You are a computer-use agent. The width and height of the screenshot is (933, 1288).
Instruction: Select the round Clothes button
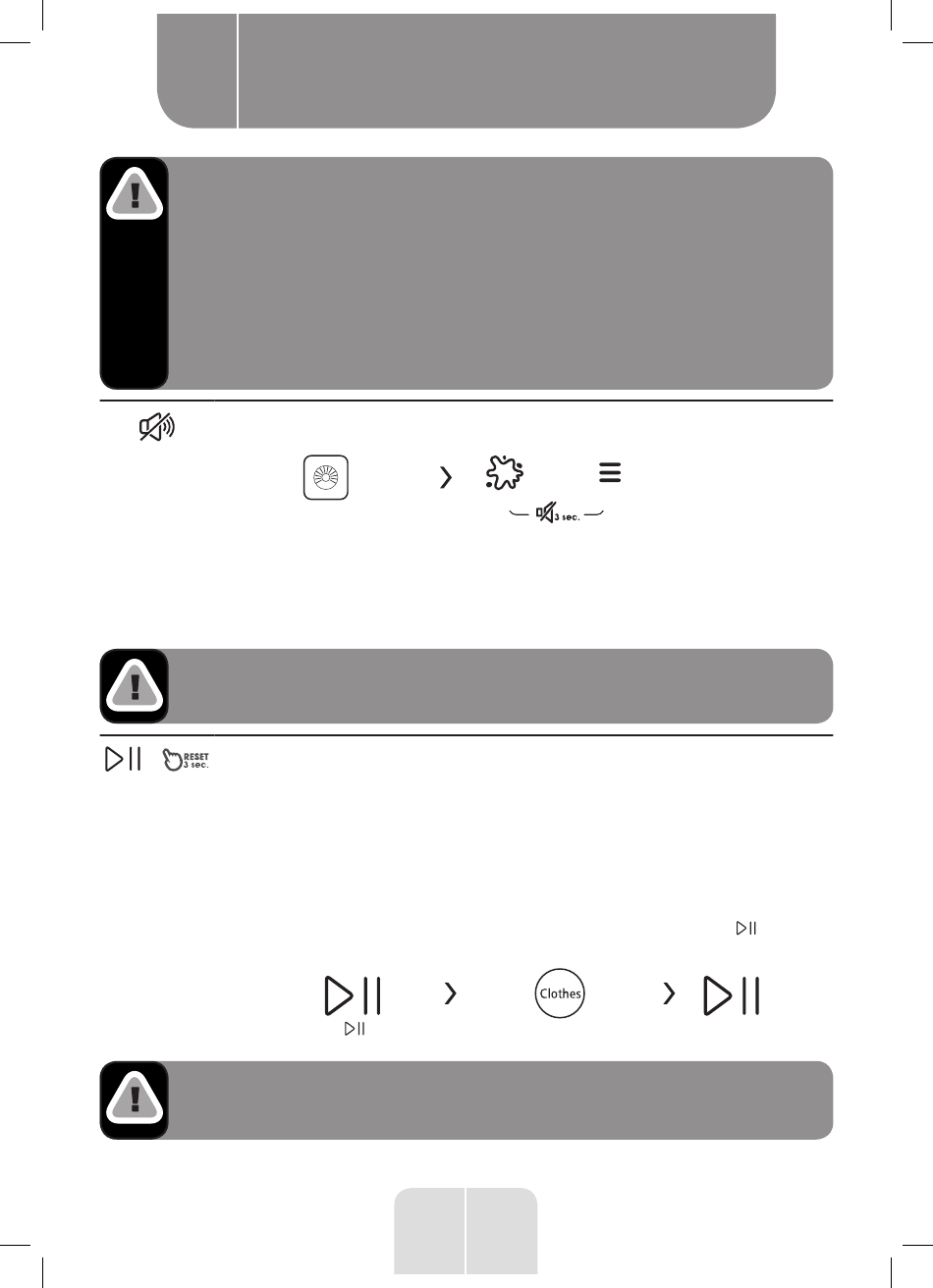point(561,993)
